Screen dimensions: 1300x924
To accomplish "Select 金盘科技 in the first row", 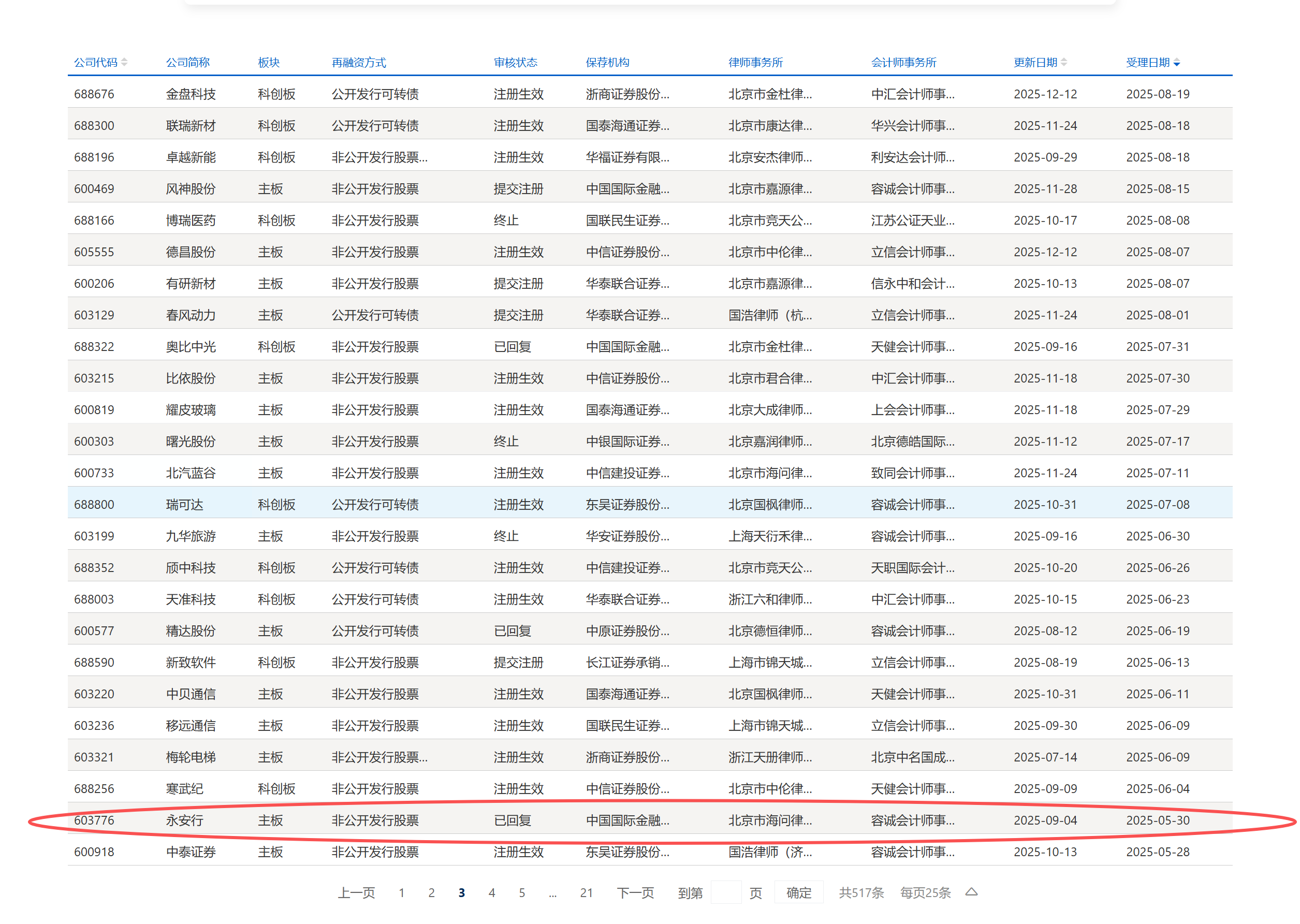I will click(190, 94).
